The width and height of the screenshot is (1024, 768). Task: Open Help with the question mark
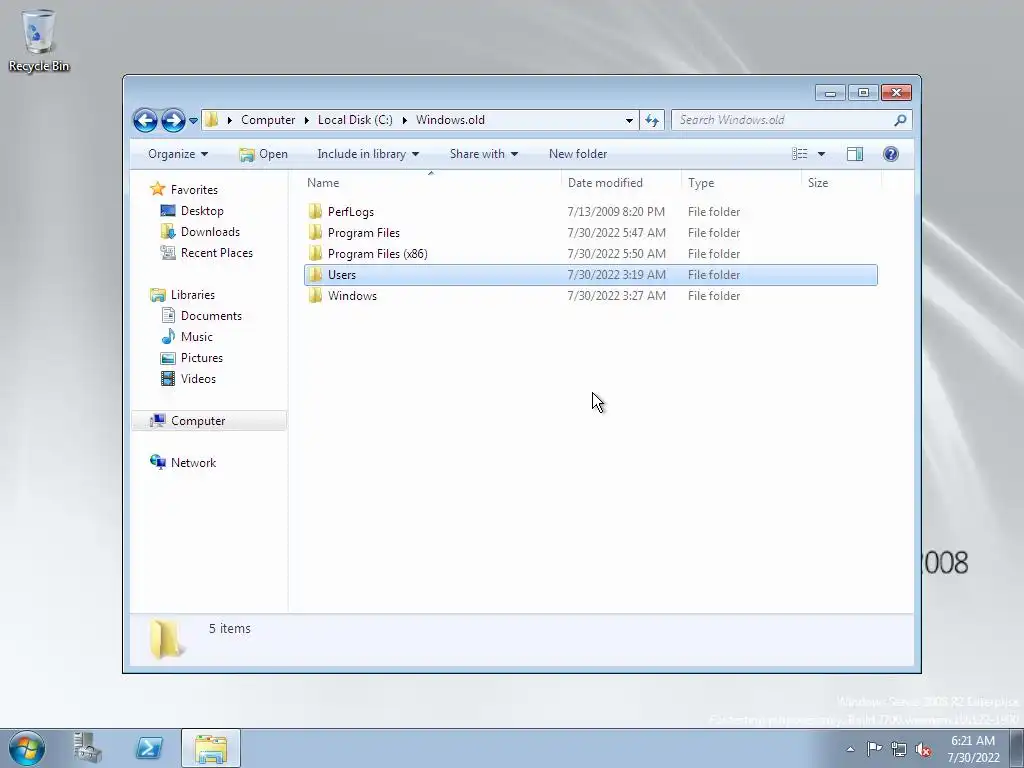891,154
